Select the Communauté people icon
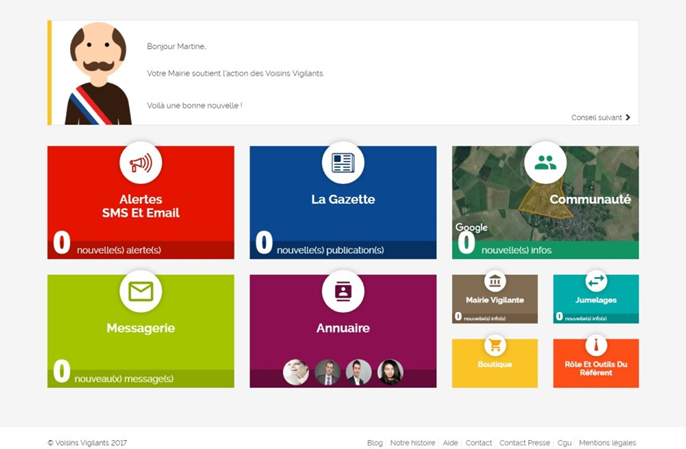 tap(545, 163)
